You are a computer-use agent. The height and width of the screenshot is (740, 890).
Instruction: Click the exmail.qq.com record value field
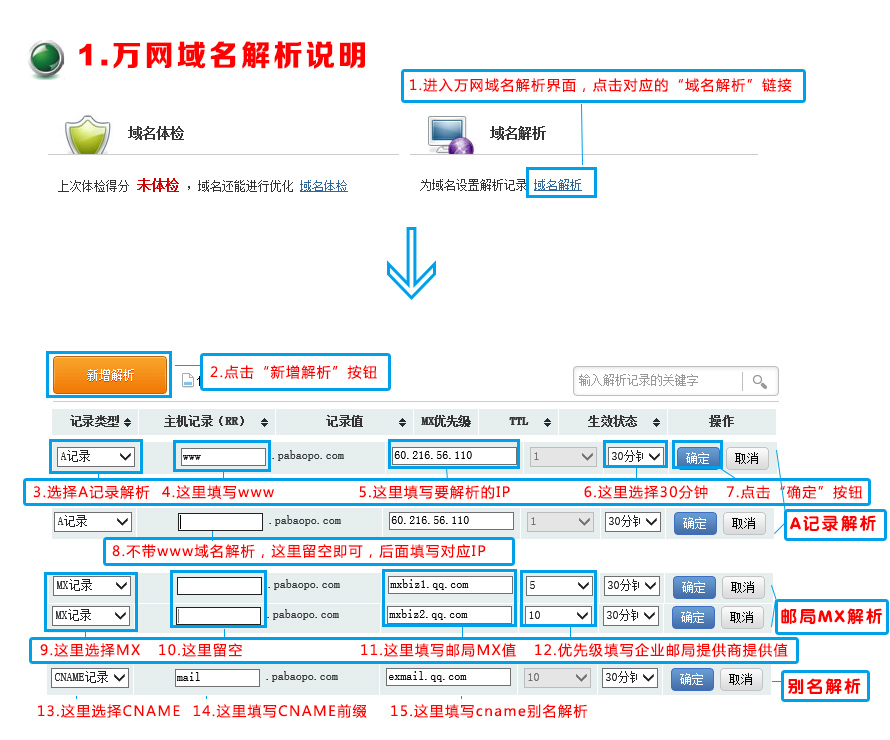click(x=448, y=677)
